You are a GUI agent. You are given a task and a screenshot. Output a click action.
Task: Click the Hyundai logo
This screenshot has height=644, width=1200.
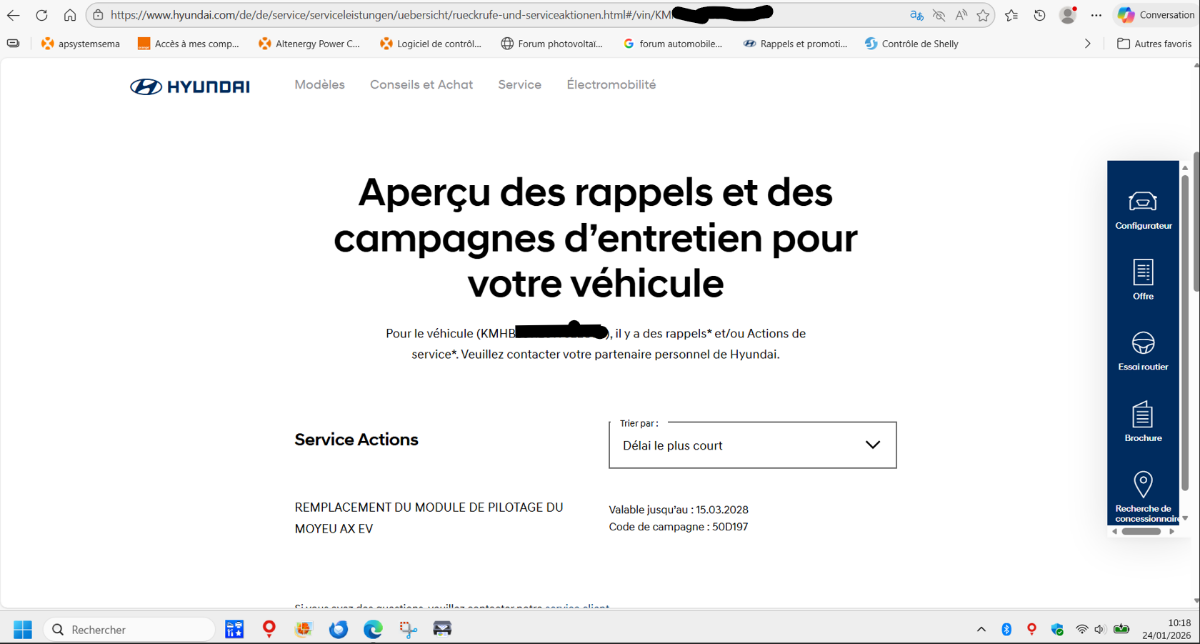[190, 86]
